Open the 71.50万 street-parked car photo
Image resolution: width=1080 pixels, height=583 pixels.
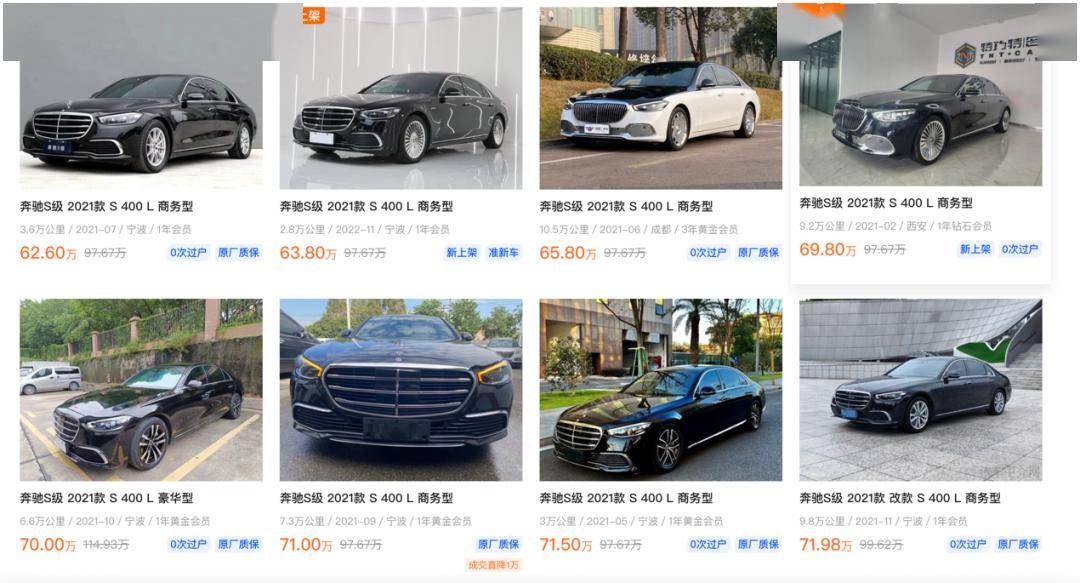661,389
